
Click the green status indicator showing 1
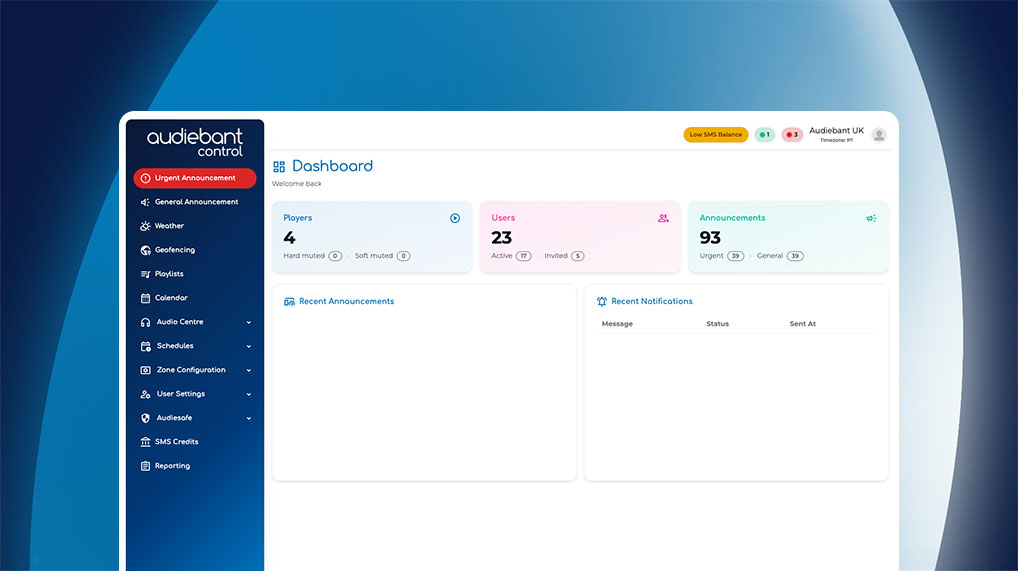pos(764,135)
